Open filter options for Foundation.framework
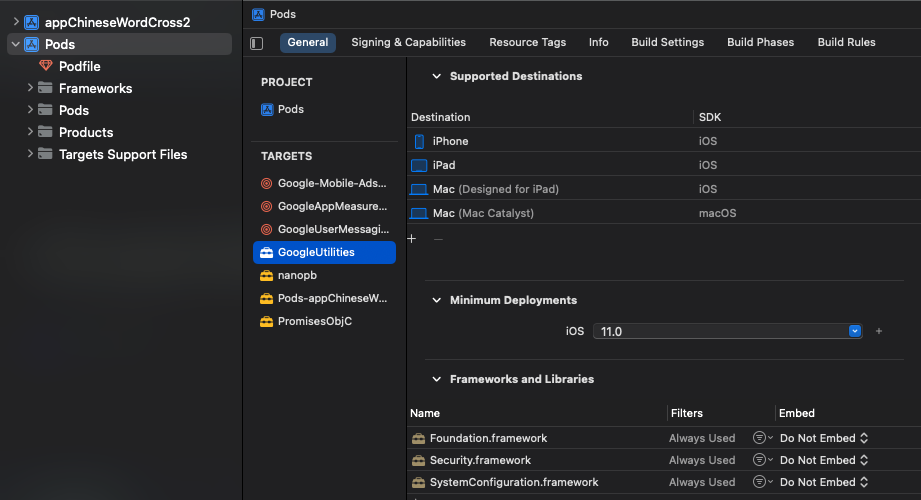 click(762, 438)
